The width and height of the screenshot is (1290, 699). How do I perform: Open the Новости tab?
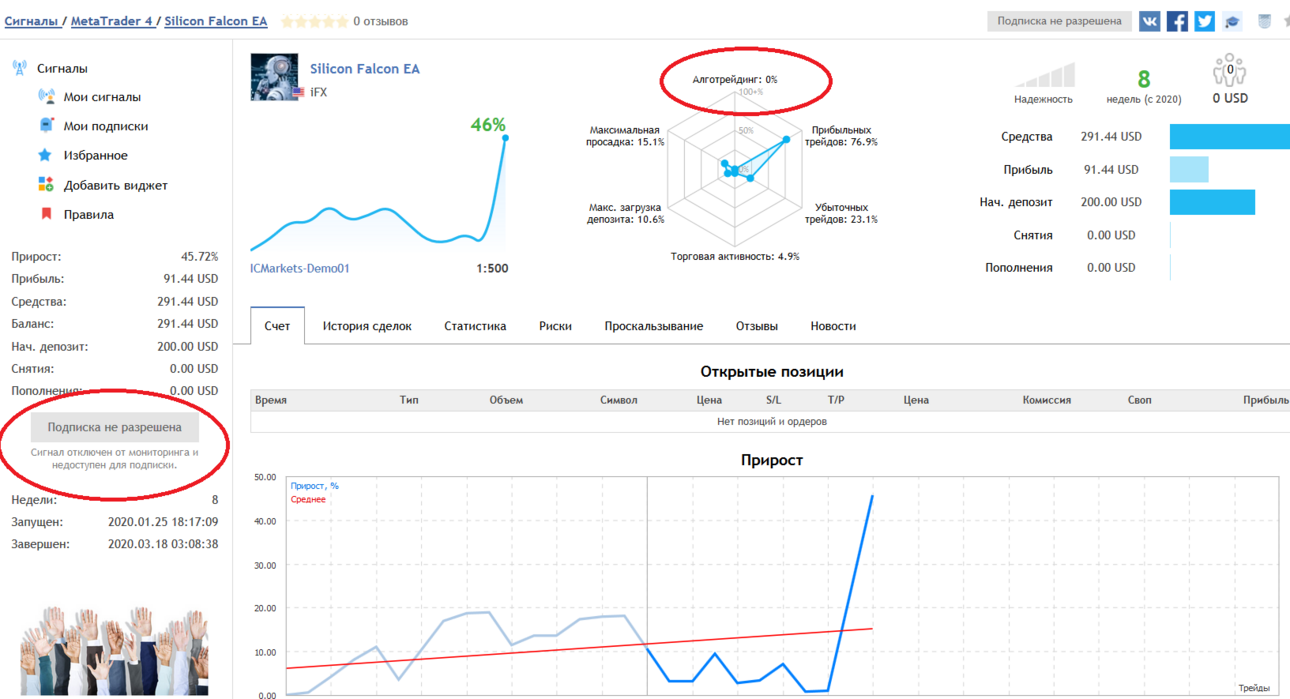coord(833,326)
